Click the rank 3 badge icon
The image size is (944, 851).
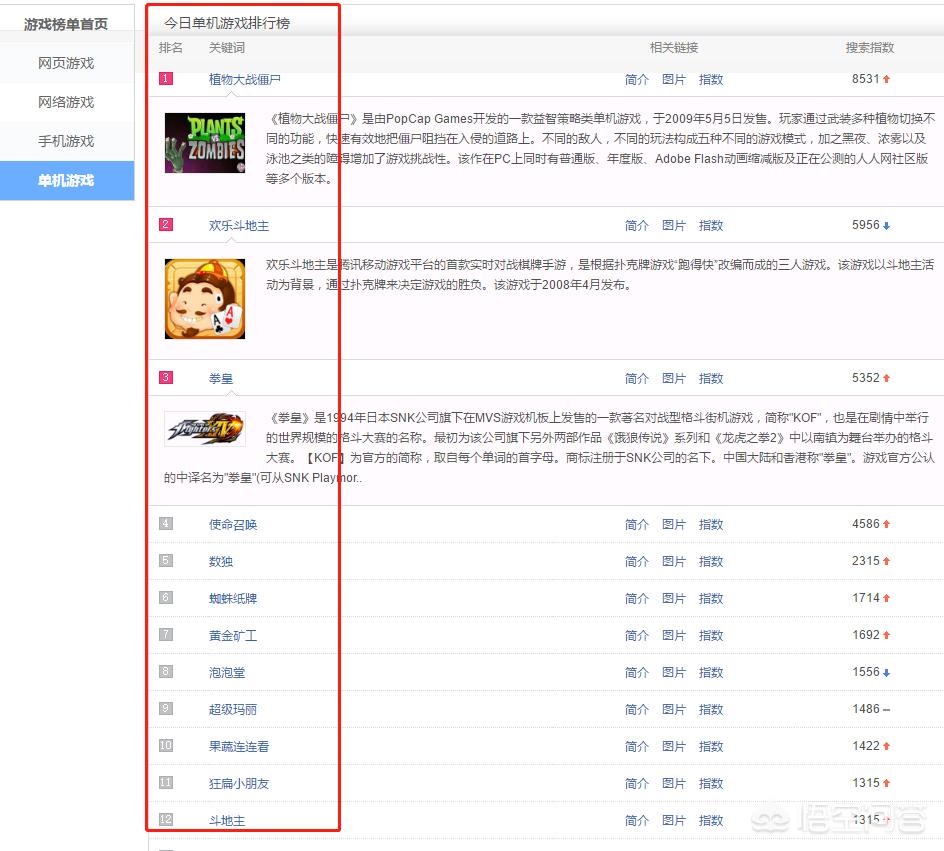pos(166,377)
